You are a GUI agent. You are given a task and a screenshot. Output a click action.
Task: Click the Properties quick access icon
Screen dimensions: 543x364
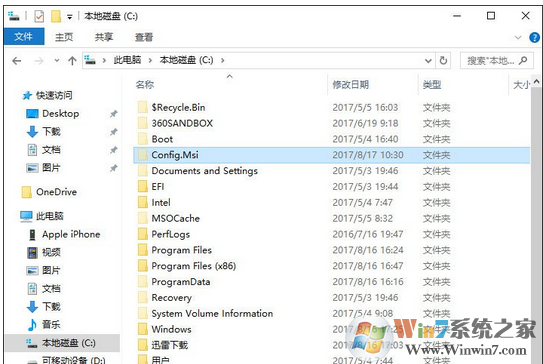coord(39,16)
